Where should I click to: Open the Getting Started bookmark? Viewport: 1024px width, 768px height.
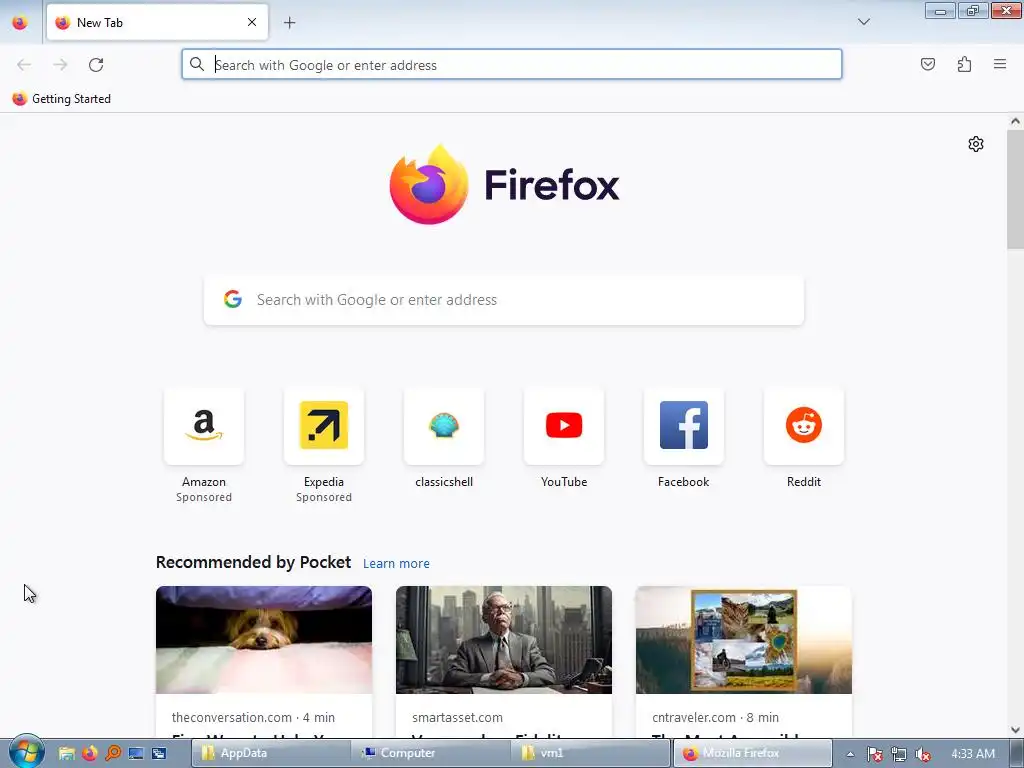click(x=62, y=99)
